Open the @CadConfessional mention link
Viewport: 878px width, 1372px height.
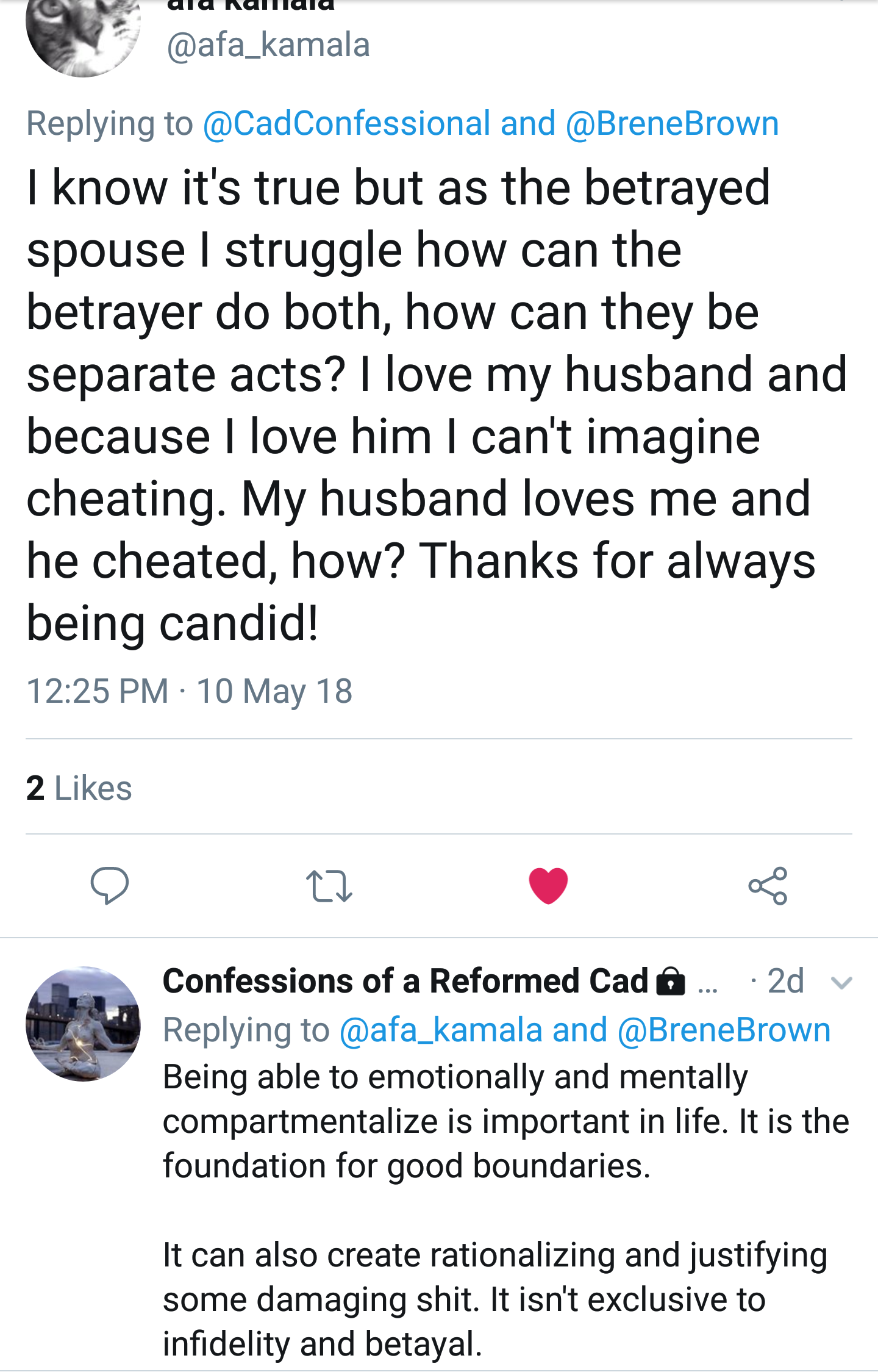(x=346, y=124)
